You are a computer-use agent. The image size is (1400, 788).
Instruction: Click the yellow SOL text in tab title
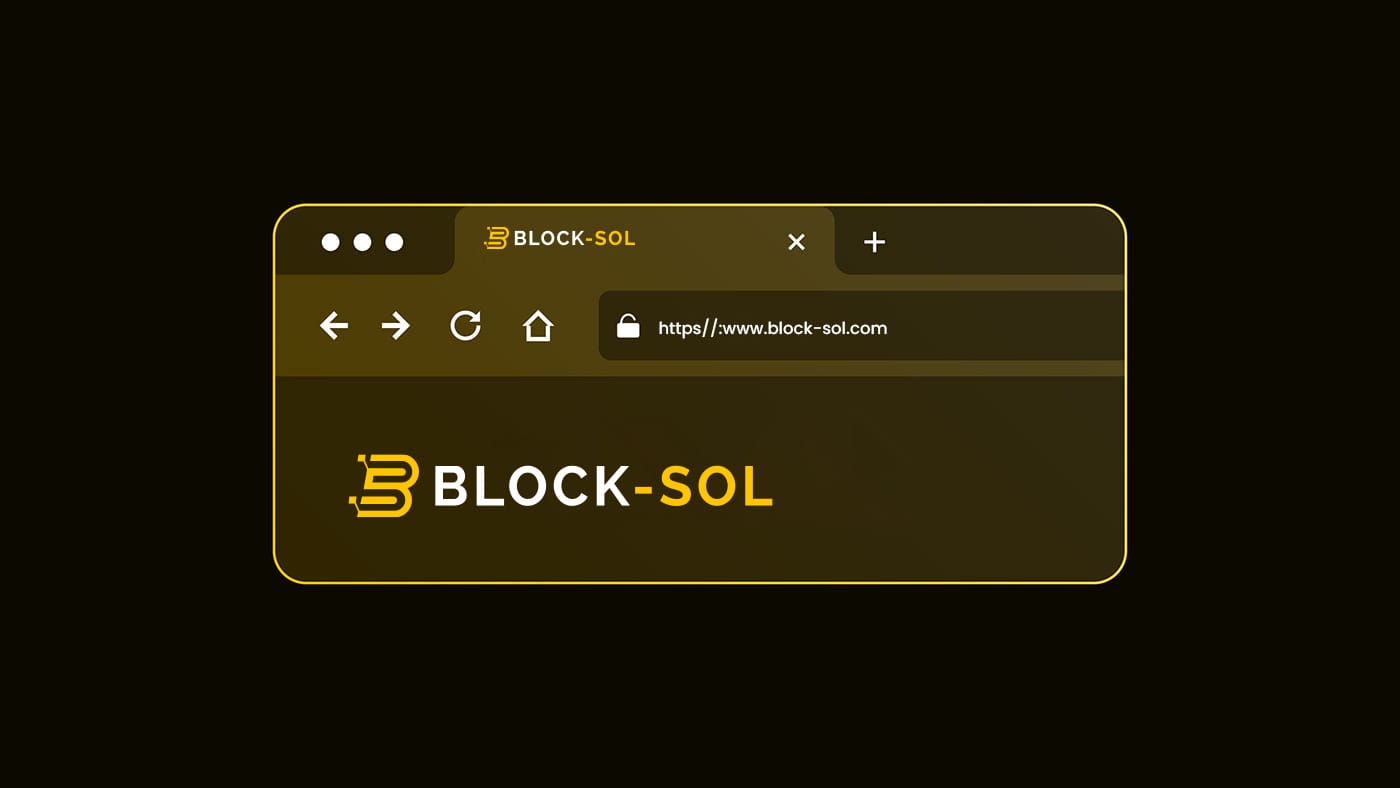tap(615, 239)
